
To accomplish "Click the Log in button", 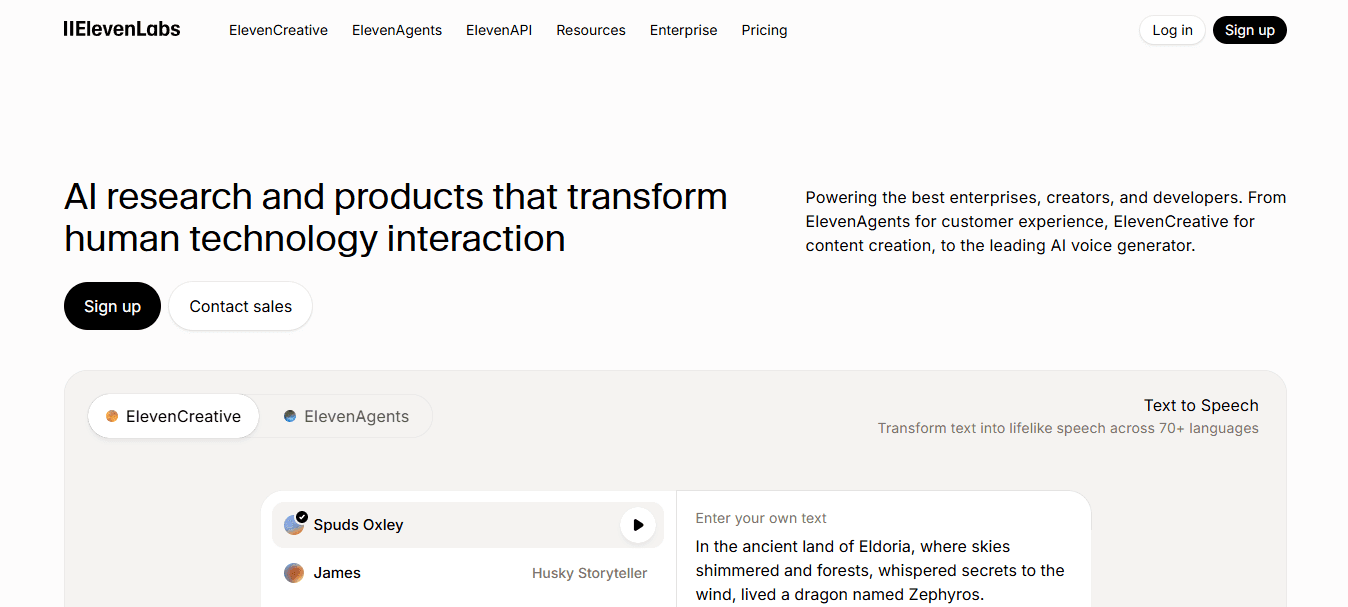I will click(1171, 30).
